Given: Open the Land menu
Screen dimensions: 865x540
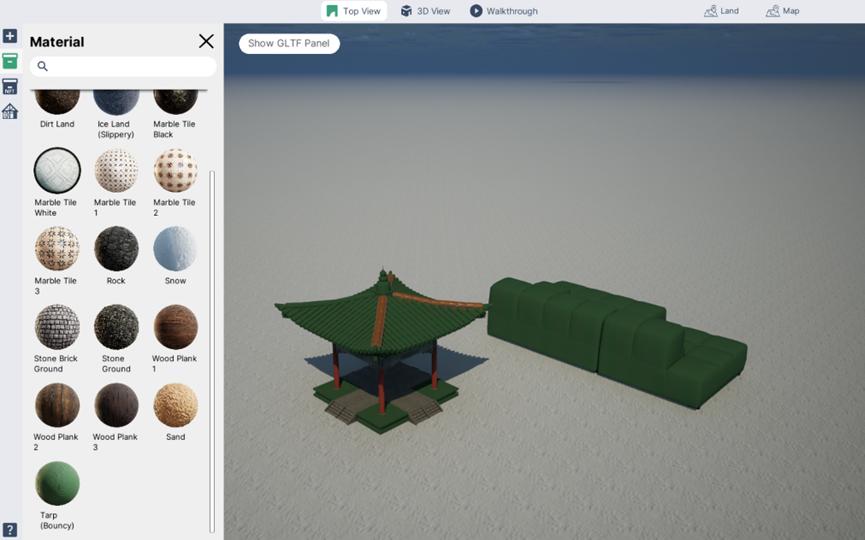Looking at the screenshot, I should coord(721,11).
